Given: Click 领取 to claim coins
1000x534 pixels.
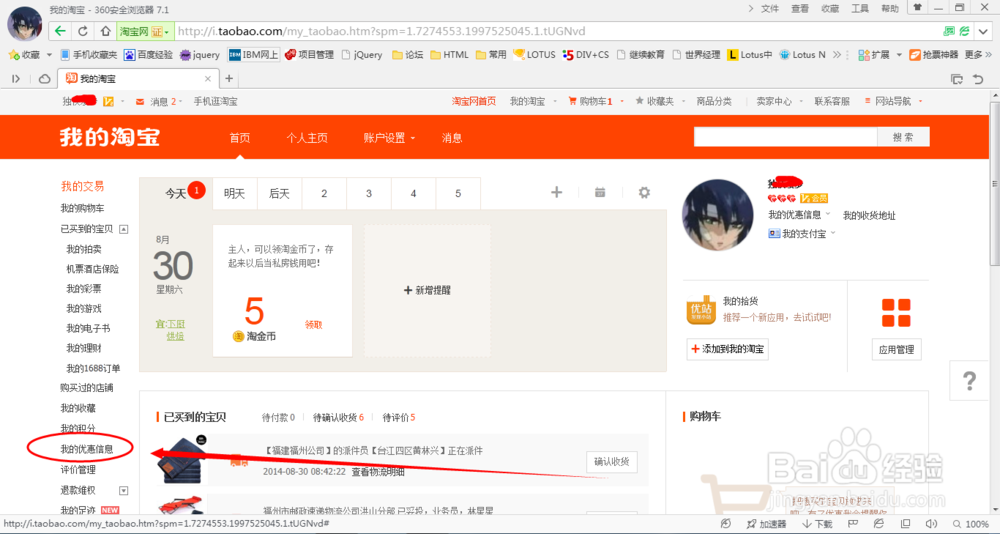Looking at the screenshot, I should 313,325.
